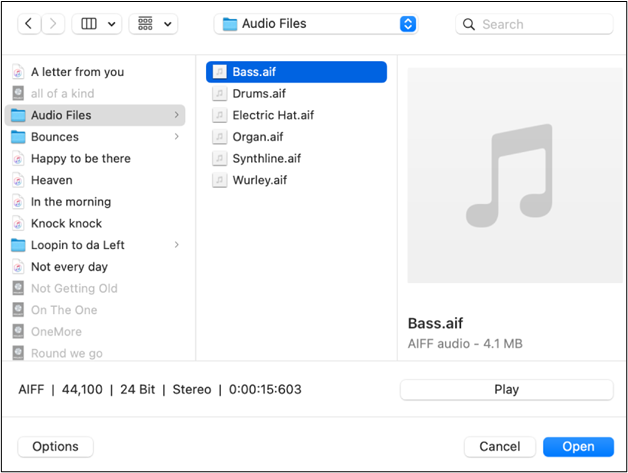628x473 pixels.
Task: Click the Bass.aif title in preview pane
Action: [435, 323]
